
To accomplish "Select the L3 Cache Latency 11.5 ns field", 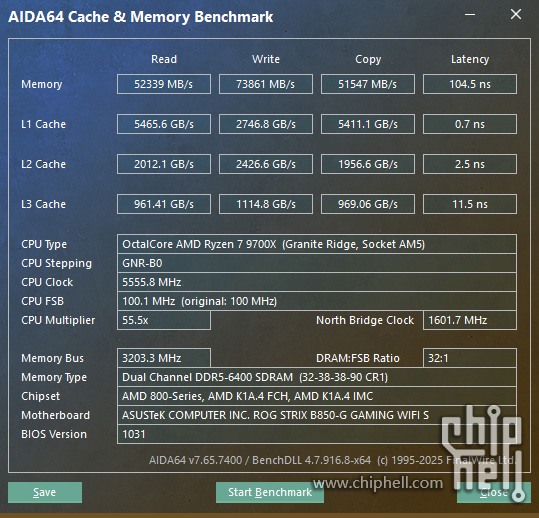I will click(x=470, y=204).
